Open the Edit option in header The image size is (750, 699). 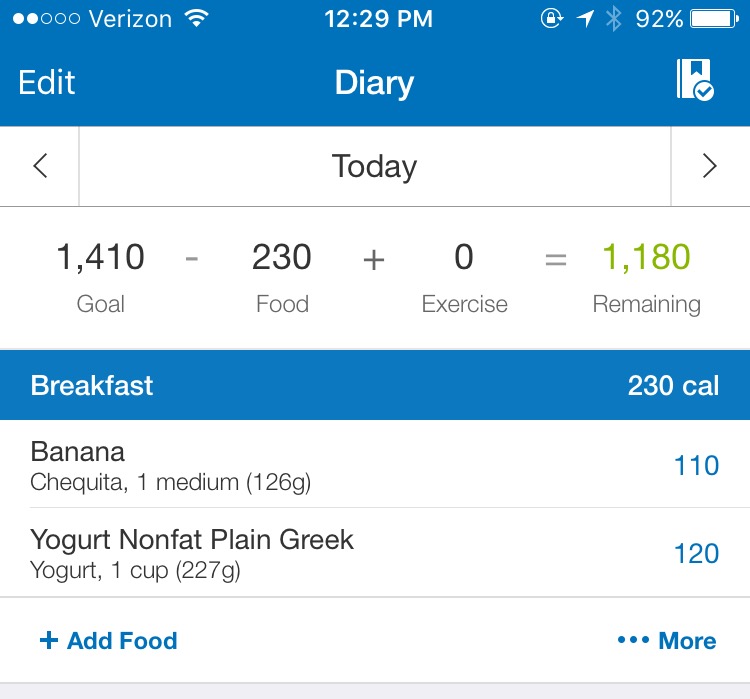tap(47, 82)
